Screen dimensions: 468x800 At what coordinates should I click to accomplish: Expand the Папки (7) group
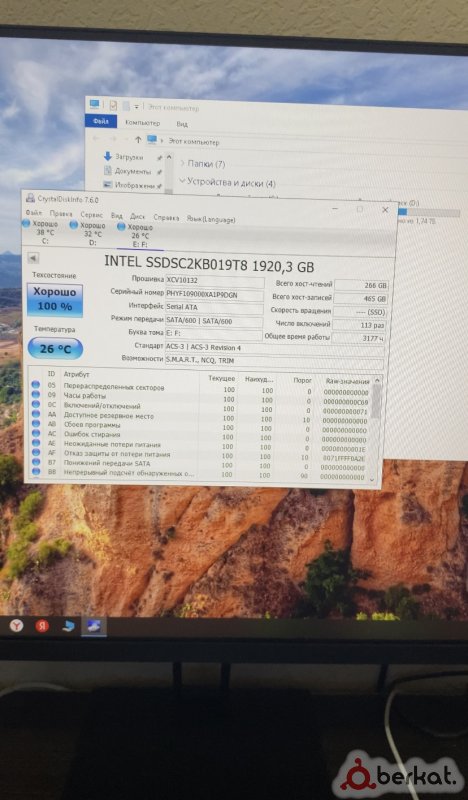pyautogui.click(x=183, y=163)
